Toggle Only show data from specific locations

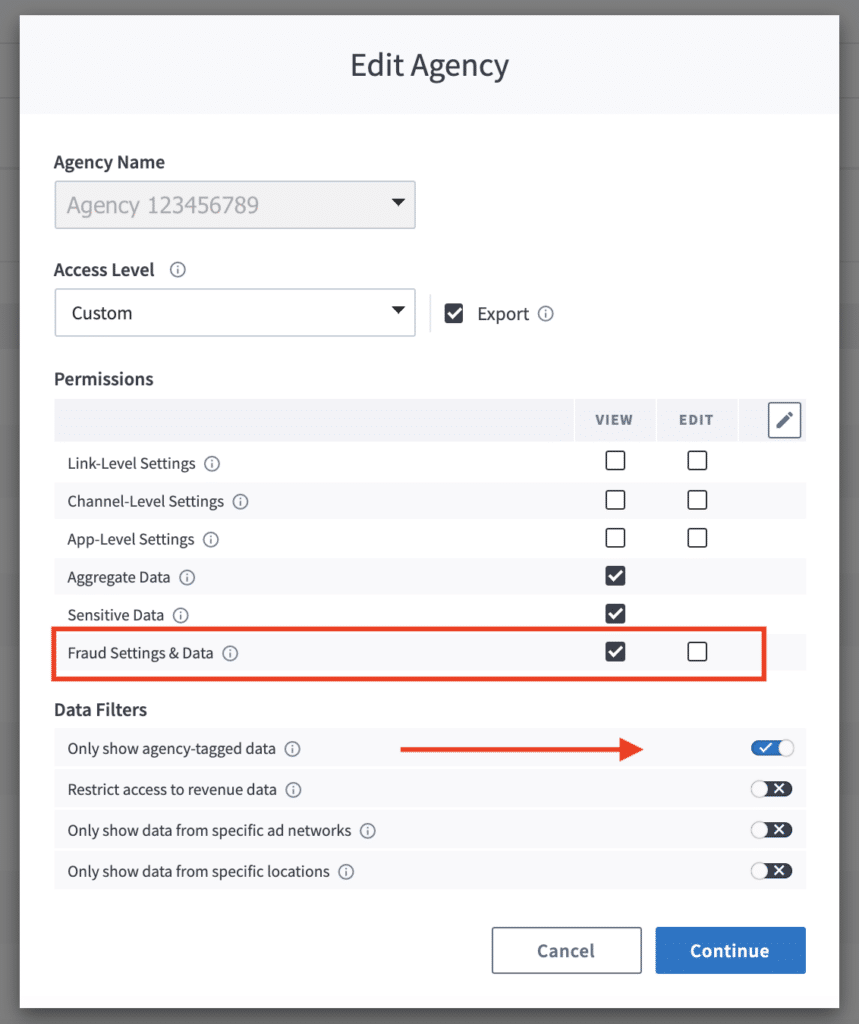772,871
